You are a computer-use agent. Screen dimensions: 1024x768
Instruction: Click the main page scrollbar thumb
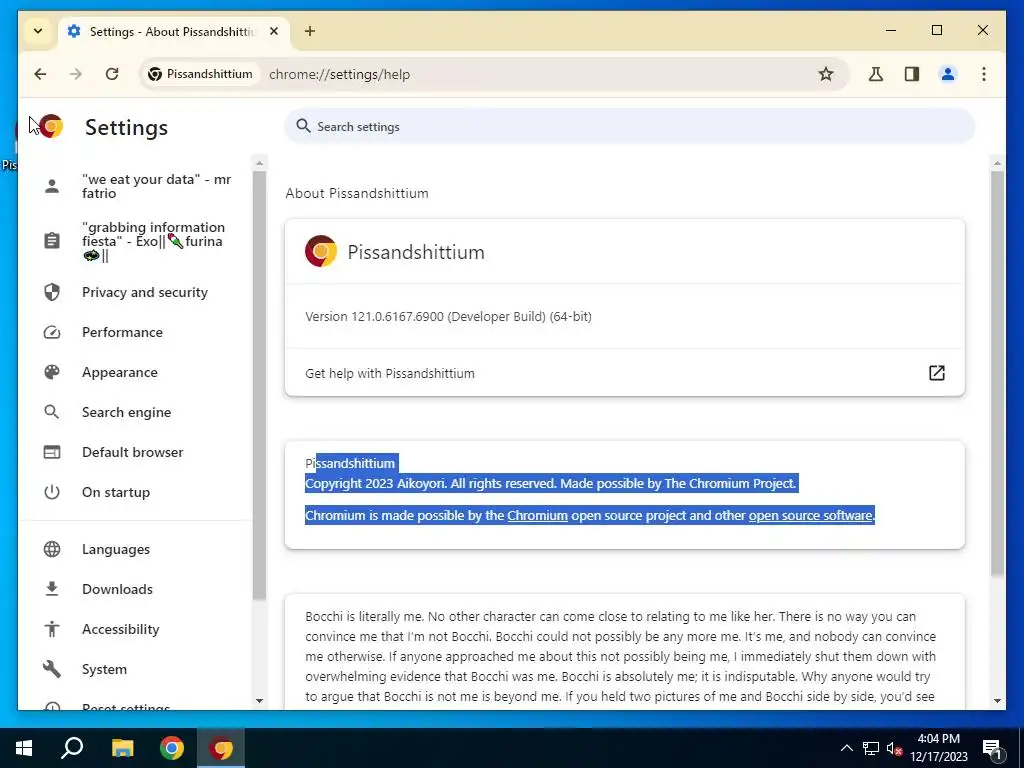pyautogui.click(x=997, y=374)
